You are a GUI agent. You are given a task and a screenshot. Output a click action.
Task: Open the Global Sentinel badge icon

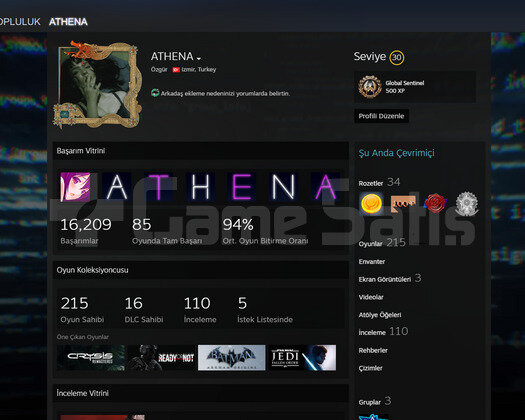click(370, 87)
